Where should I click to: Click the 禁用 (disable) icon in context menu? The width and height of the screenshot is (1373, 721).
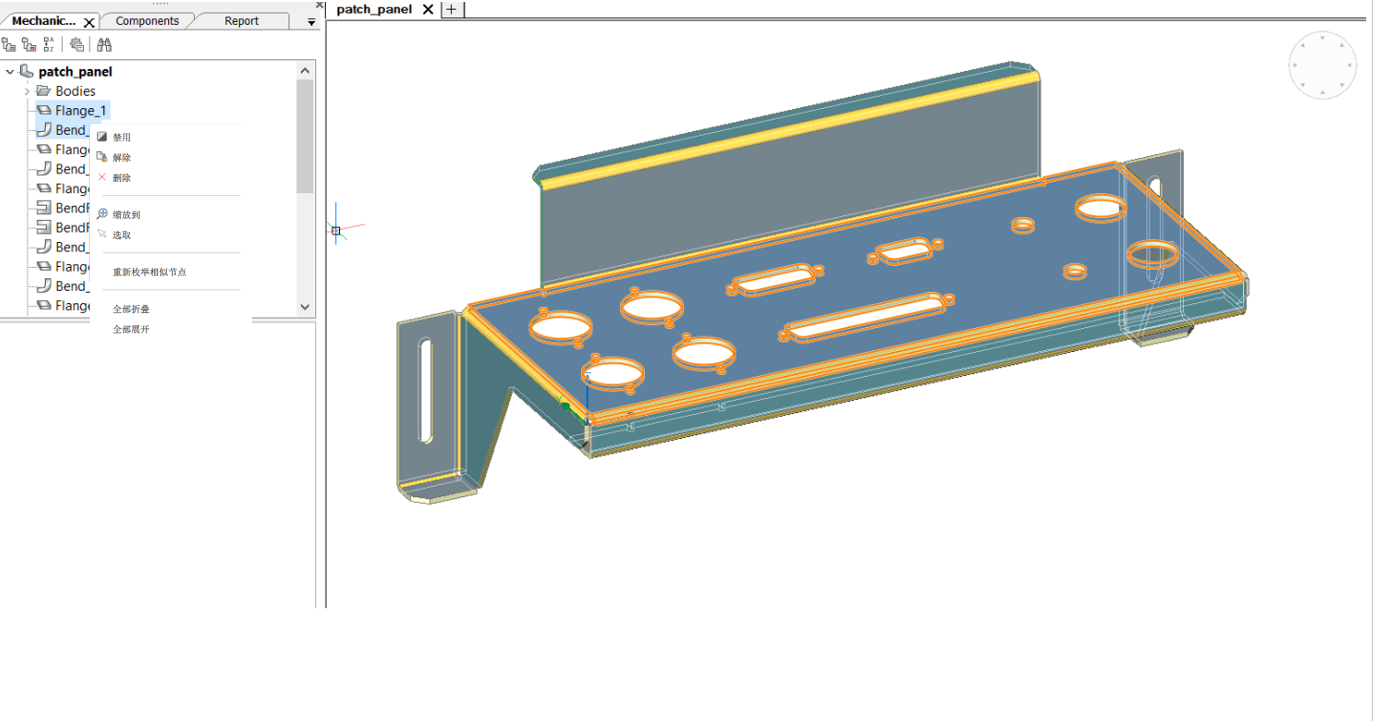[x=102, y=137]
